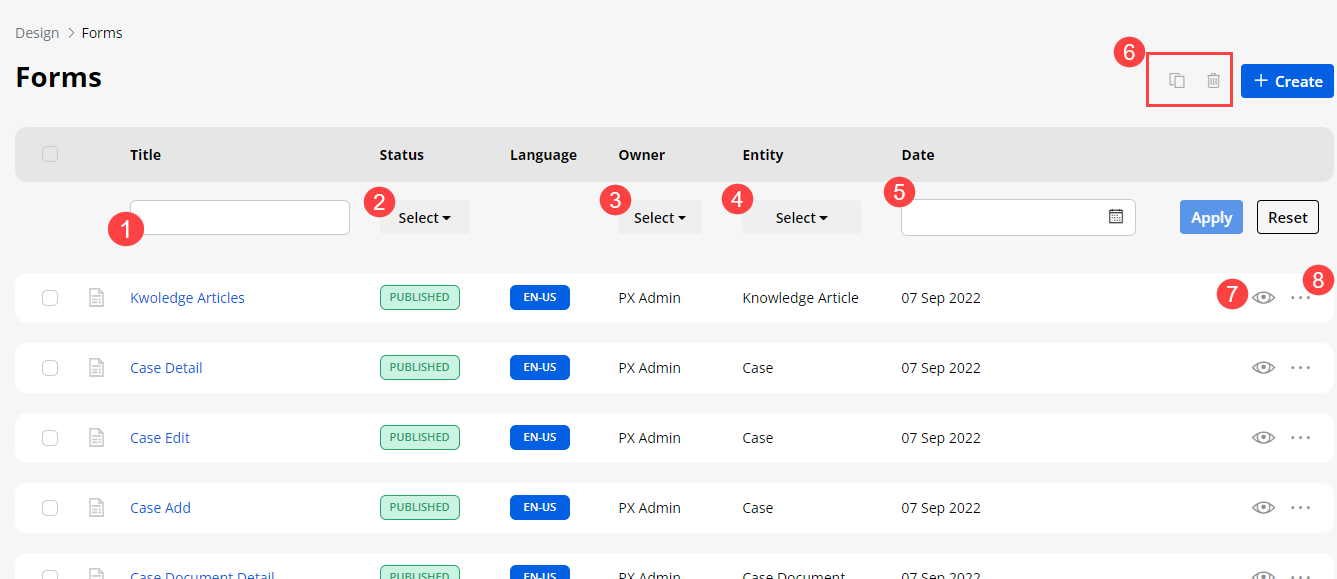The height and width of the screenshot is (579, 1337).
Task: Open the Owner Select dropdown
Action: [659, 218]
